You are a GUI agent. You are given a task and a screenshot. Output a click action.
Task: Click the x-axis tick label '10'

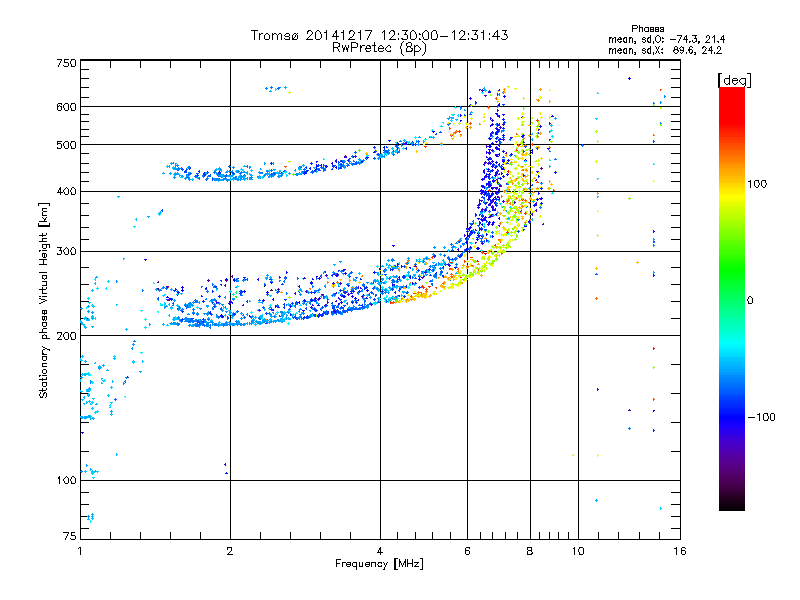578,551
